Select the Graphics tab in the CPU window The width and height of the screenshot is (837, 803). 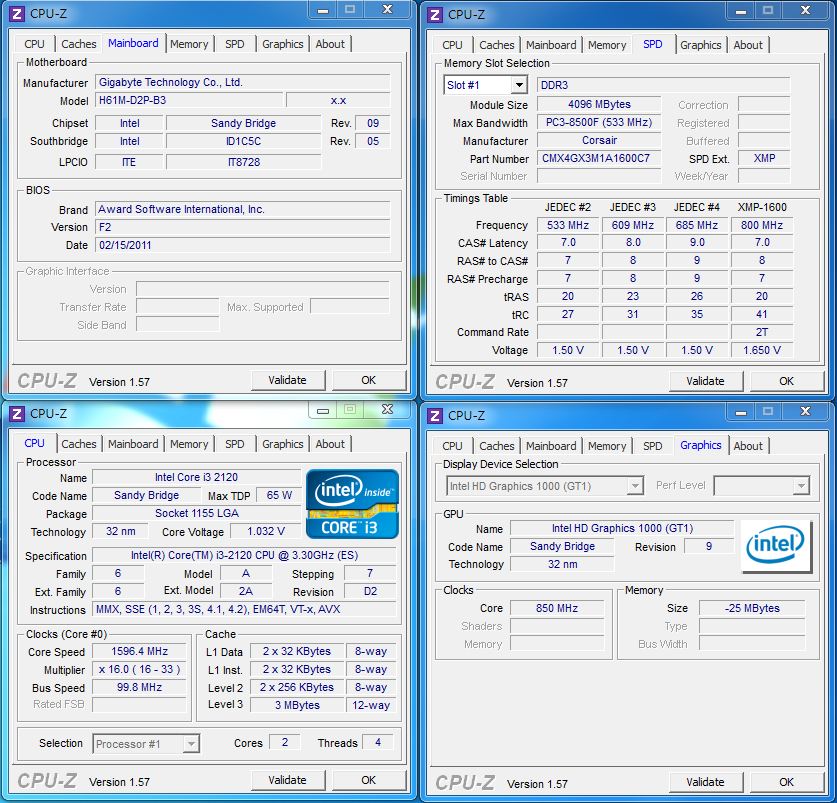(282, 444)
